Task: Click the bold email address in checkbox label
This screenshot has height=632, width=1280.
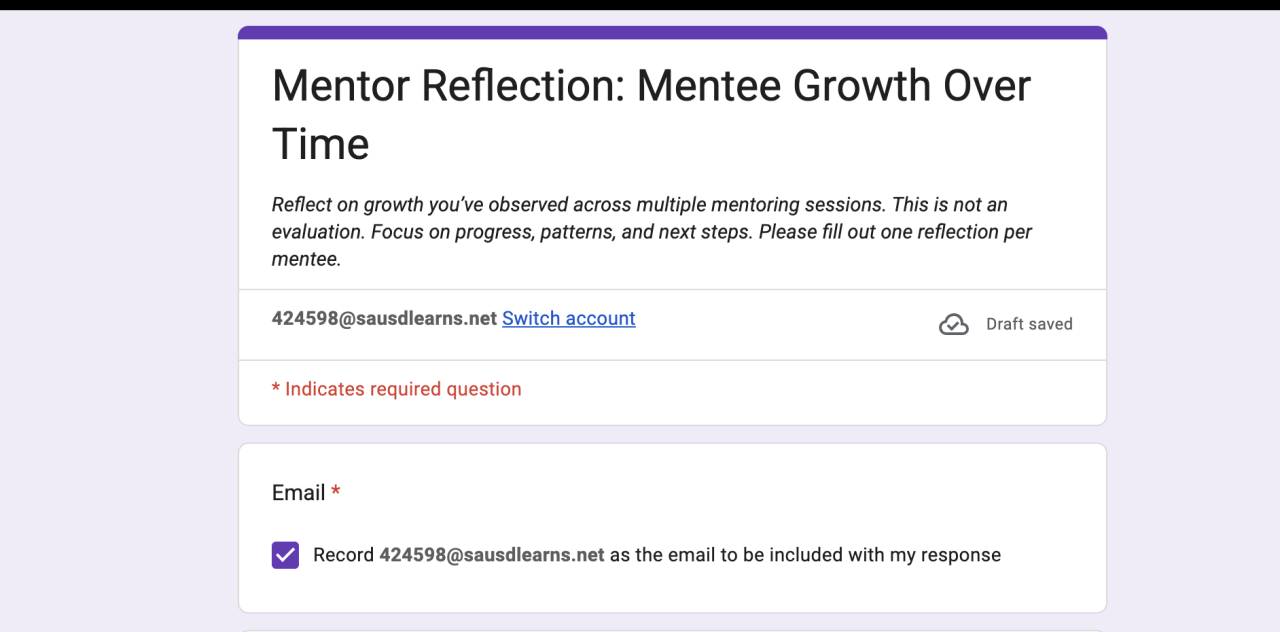Action: [x=491, y=555]
